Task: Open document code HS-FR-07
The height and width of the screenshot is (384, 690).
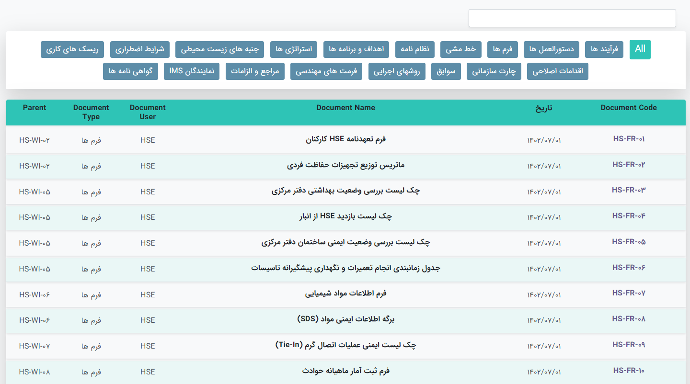Action: pos(629,293)
